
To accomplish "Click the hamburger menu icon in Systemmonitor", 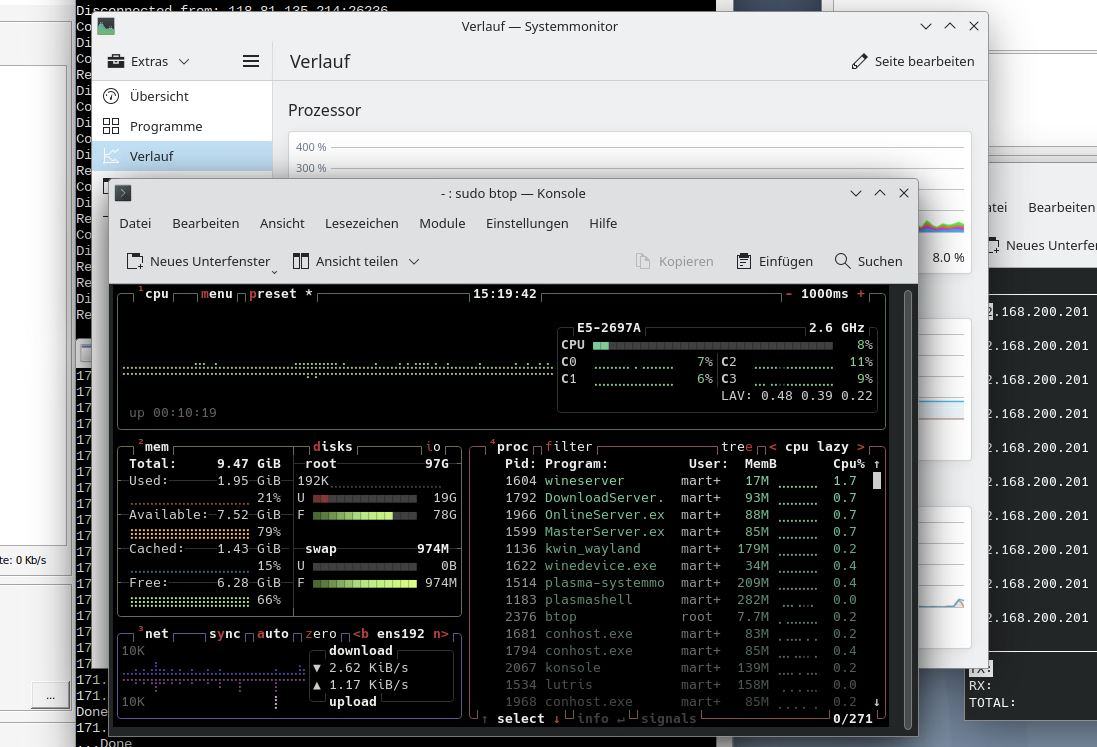I will coord(250,62).
